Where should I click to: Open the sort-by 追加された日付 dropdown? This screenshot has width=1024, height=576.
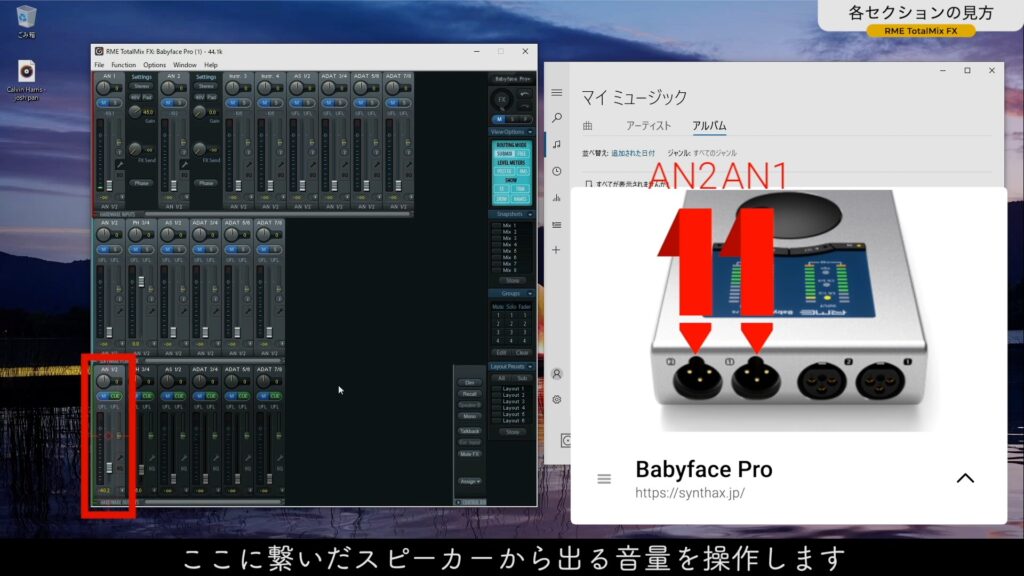tap(633, 153)
